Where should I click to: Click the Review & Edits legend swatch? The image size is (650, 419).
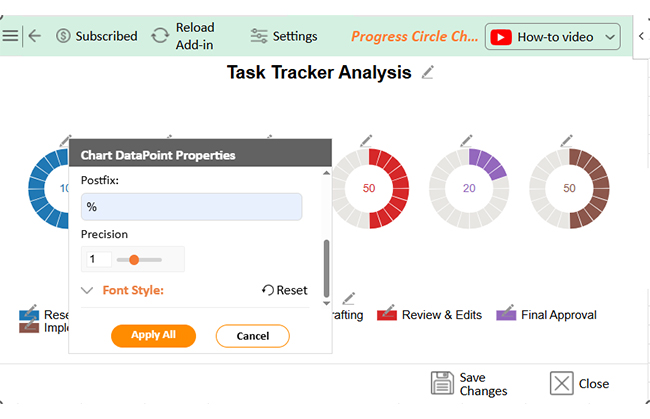(387, 315)
